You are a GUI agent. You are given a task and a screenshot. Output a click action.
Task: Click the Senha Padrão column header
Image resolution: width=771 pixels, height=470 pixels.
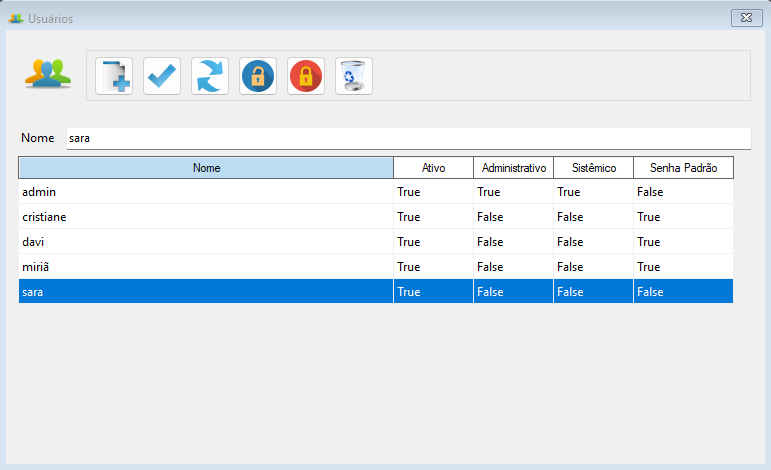(x=683, y=168)
